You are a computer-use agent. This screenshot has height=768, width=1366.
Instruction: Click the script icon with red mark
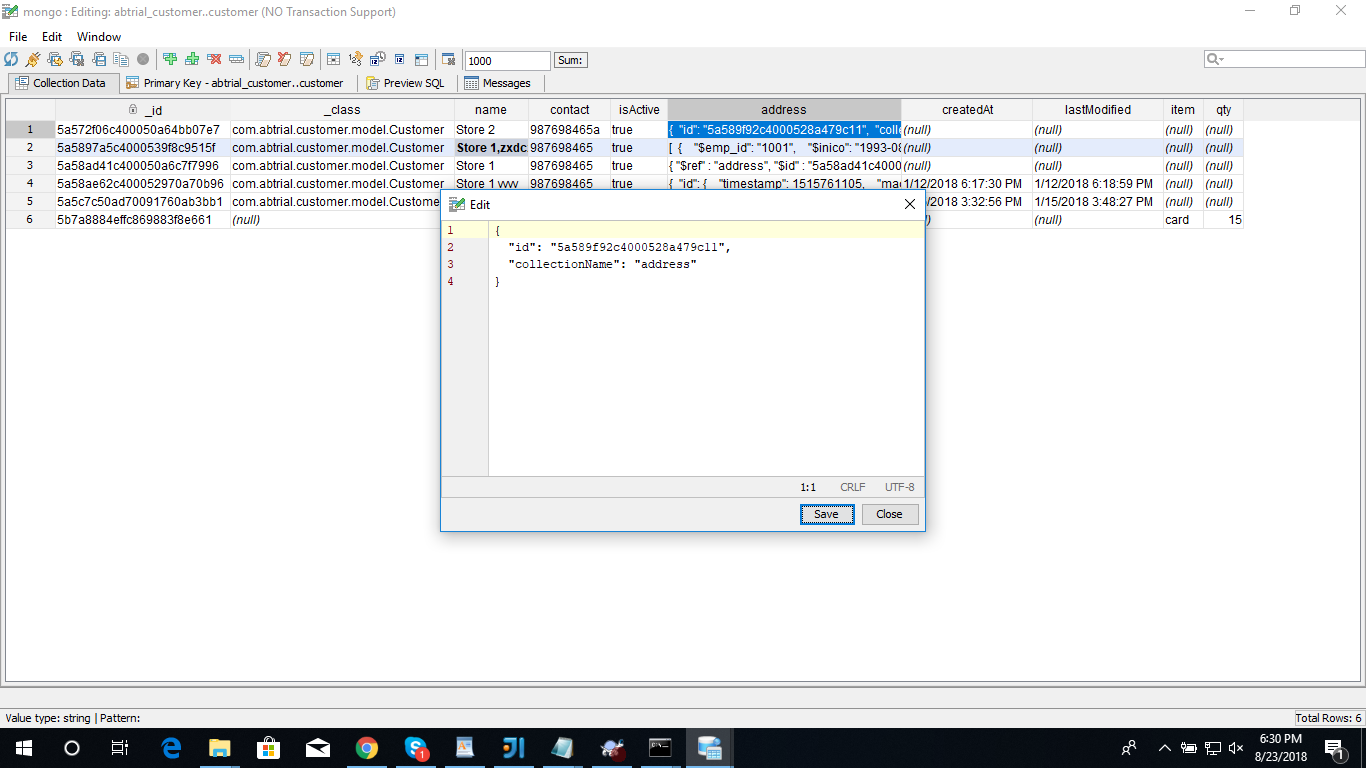285,60
